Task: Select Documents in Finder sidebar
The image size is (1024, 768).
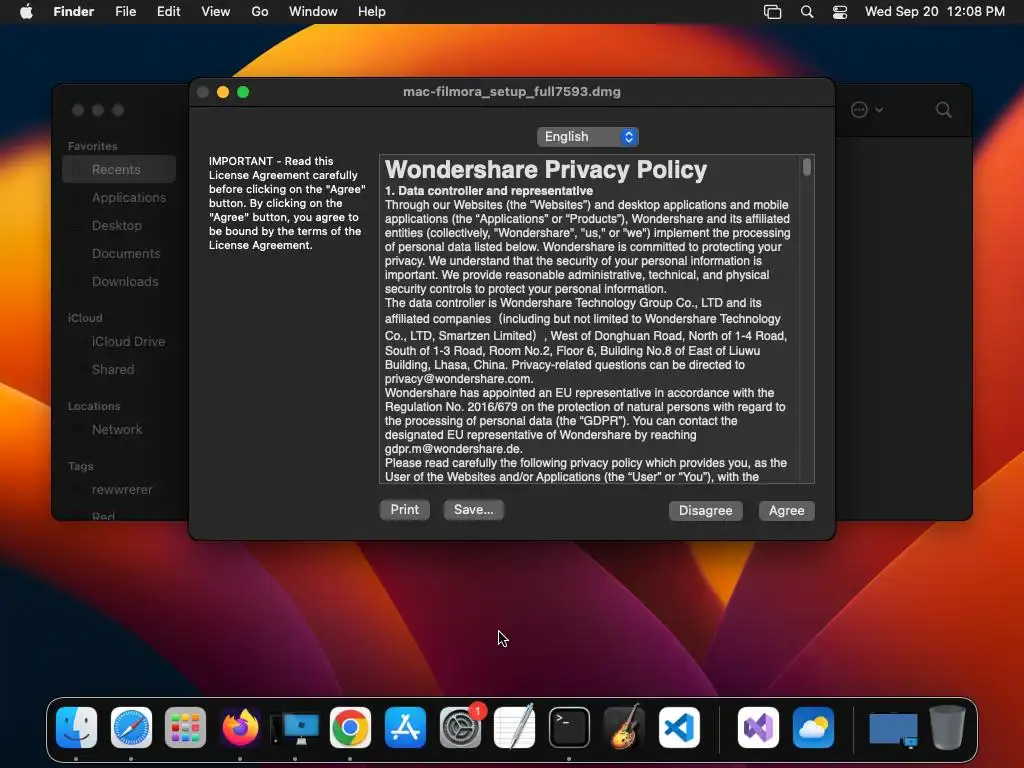Action: [x=119, y=253]
